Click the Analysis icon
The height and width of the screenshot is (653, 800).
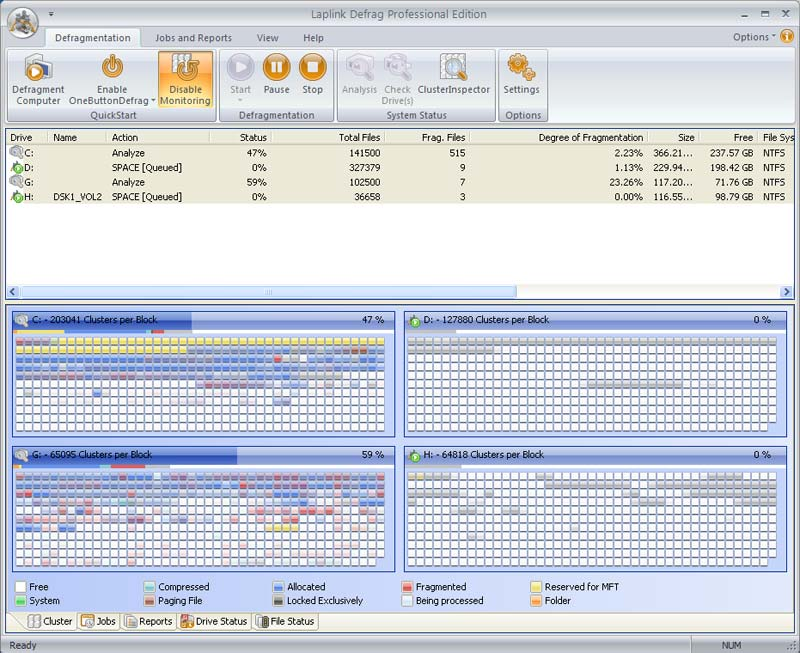click(x=360, y=67)
